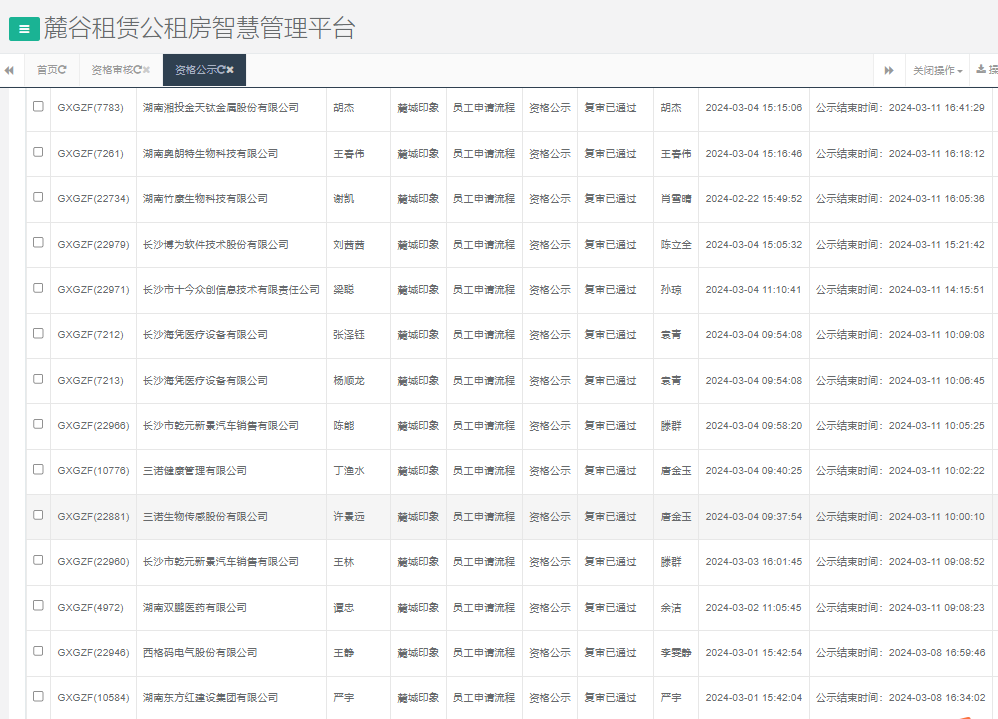Click the 麓城印象 label in 王静's row
The width and height of the screenshot is (998, 719).
[418, 653]
